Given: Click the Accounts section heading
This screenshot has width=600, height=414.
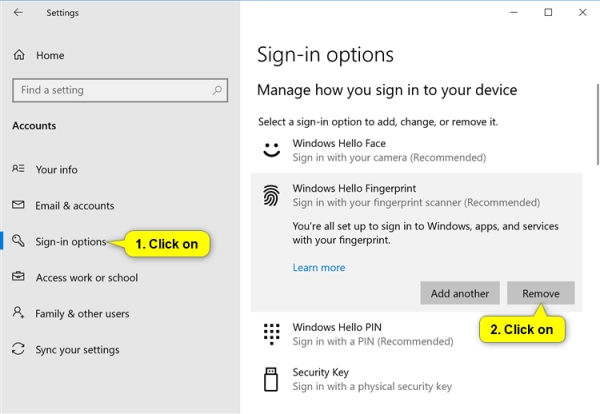Looking at the screenshot, I should pos(34,126).
